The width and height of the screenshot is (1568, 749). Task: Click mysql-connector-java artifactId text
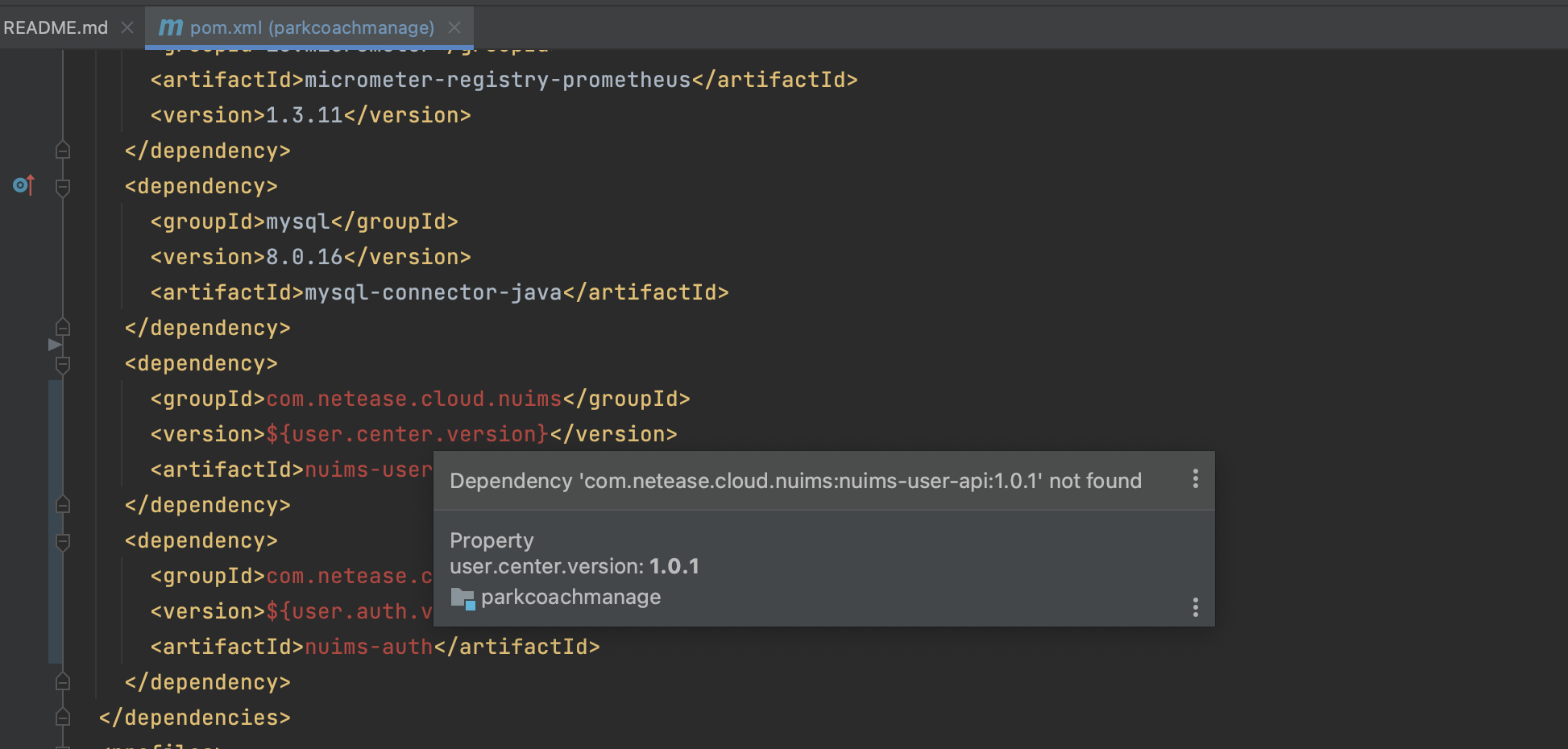tap(433, 292)
